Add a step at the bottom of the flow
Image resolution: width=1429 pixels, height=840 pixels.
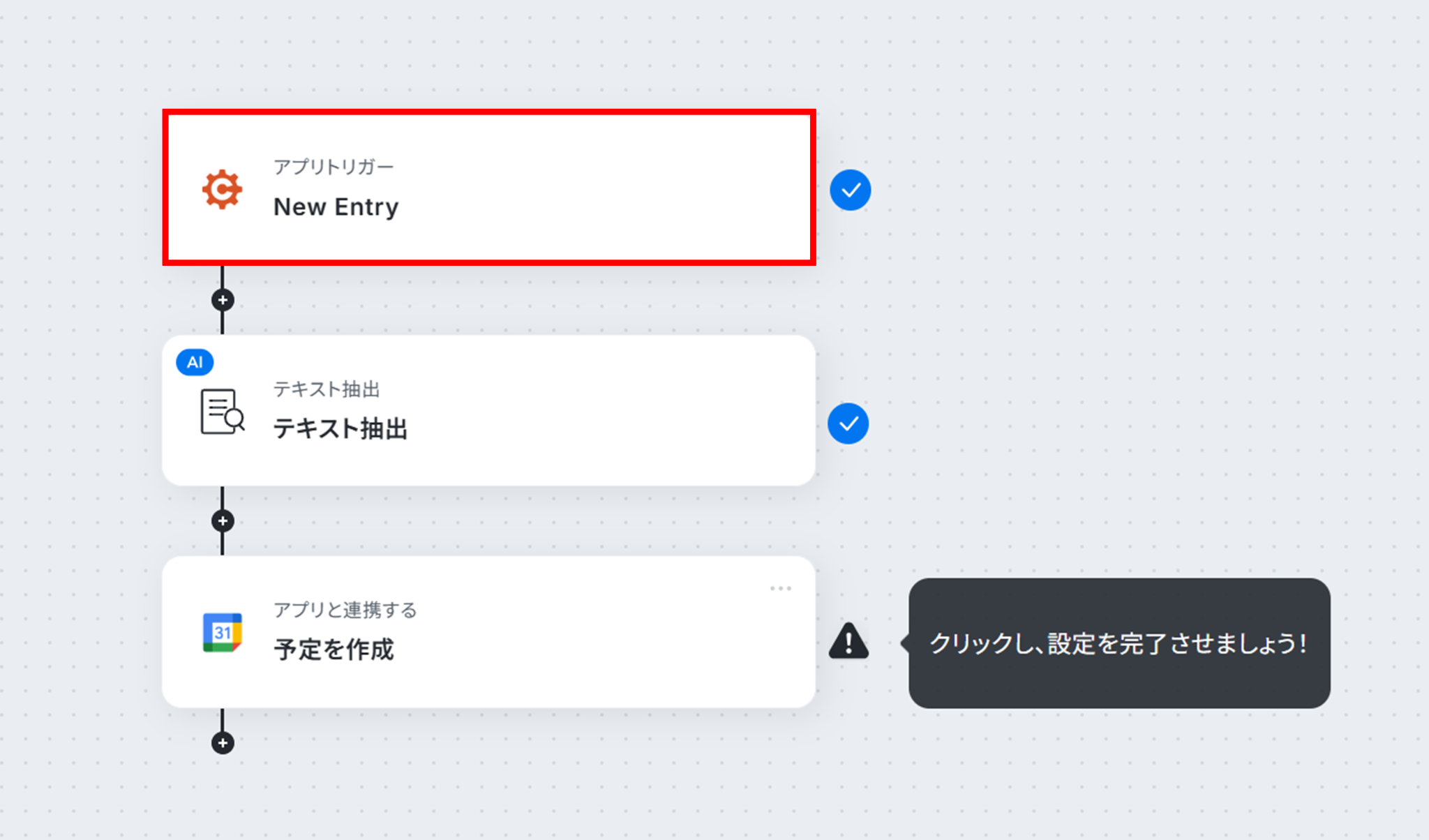pos(223,743)
